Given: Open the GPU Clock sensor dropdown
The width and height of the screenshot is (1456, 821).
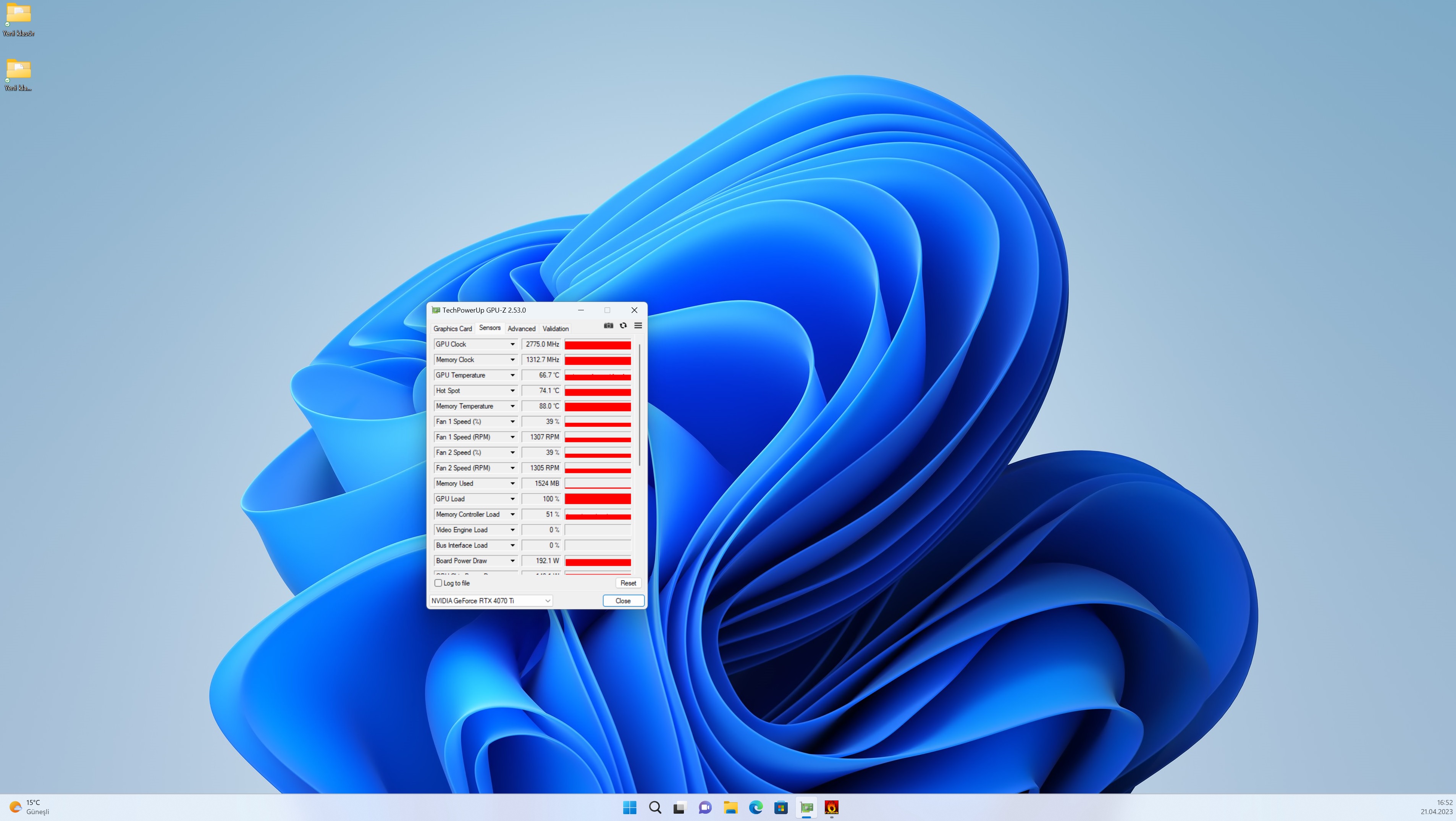Looking at the screenshot, I should [x=513, y=344].
